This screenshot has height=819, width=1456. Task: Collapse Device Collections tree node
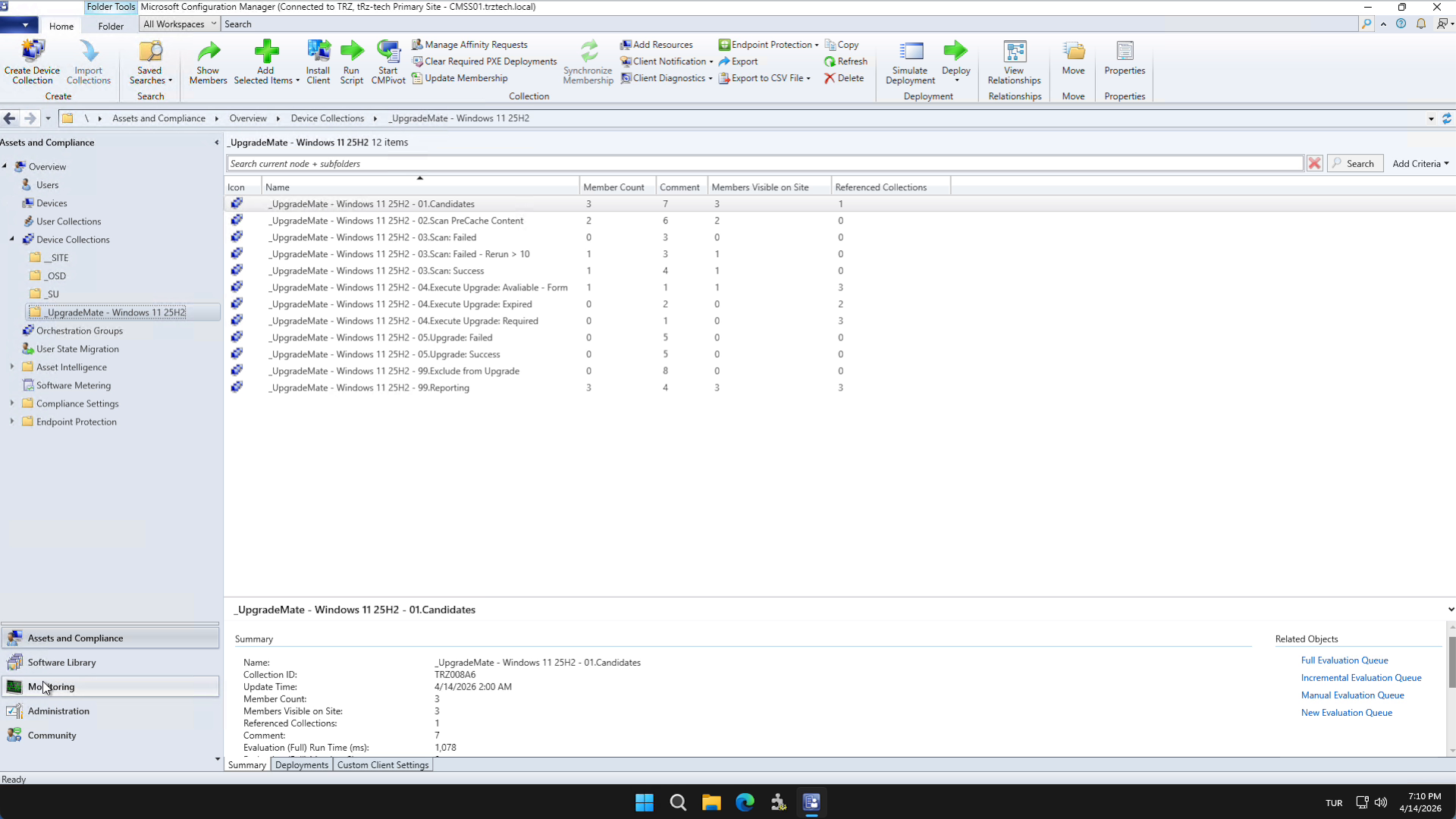[11, 239]
